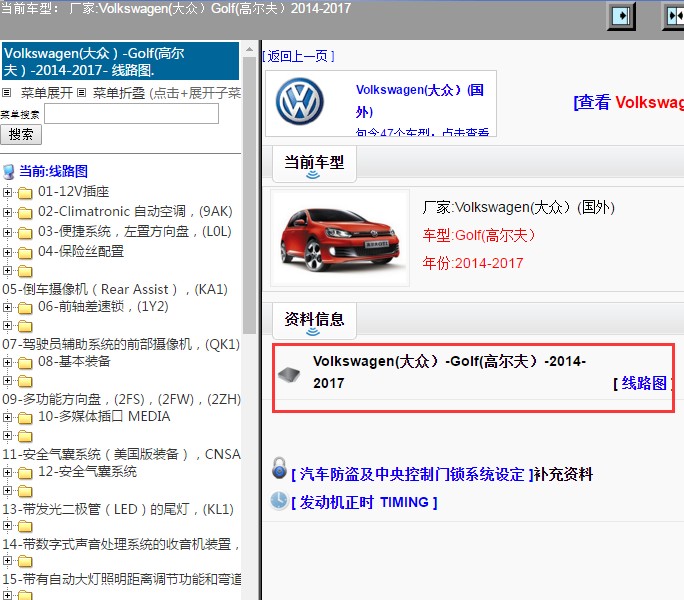
Task: Click the 车型:Golf(高尔夫) red text
Action: [479, 236]
